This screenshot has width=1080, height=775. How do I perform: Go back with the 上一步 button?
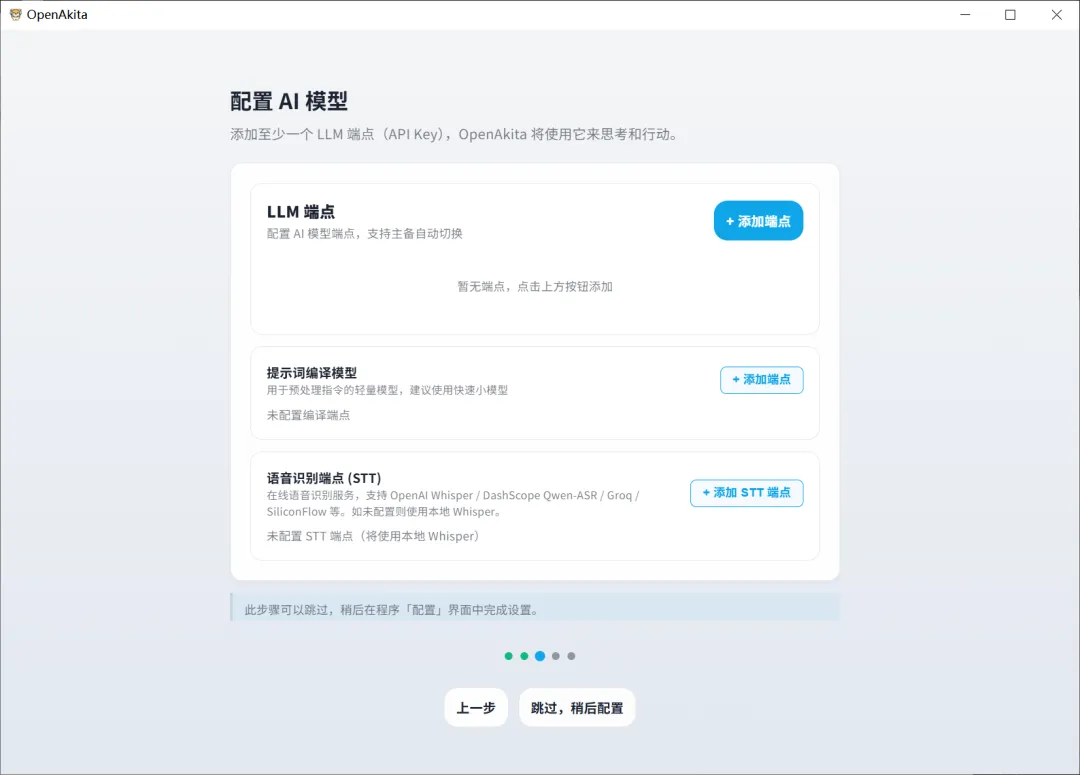(476, 707)
